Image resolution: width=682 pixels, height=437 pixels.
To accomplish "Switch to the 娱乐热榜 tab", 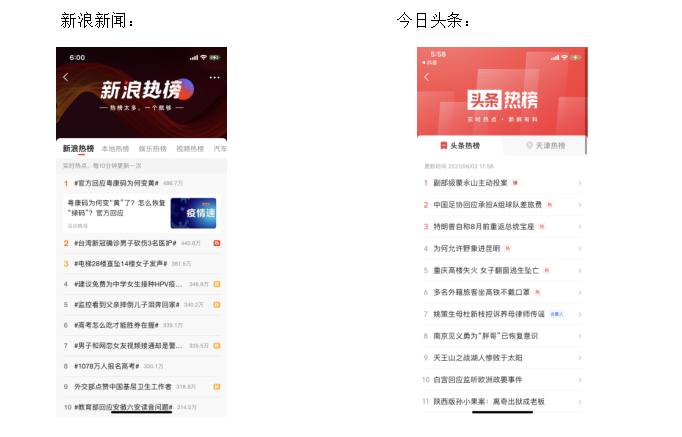I will coord(153,149).
